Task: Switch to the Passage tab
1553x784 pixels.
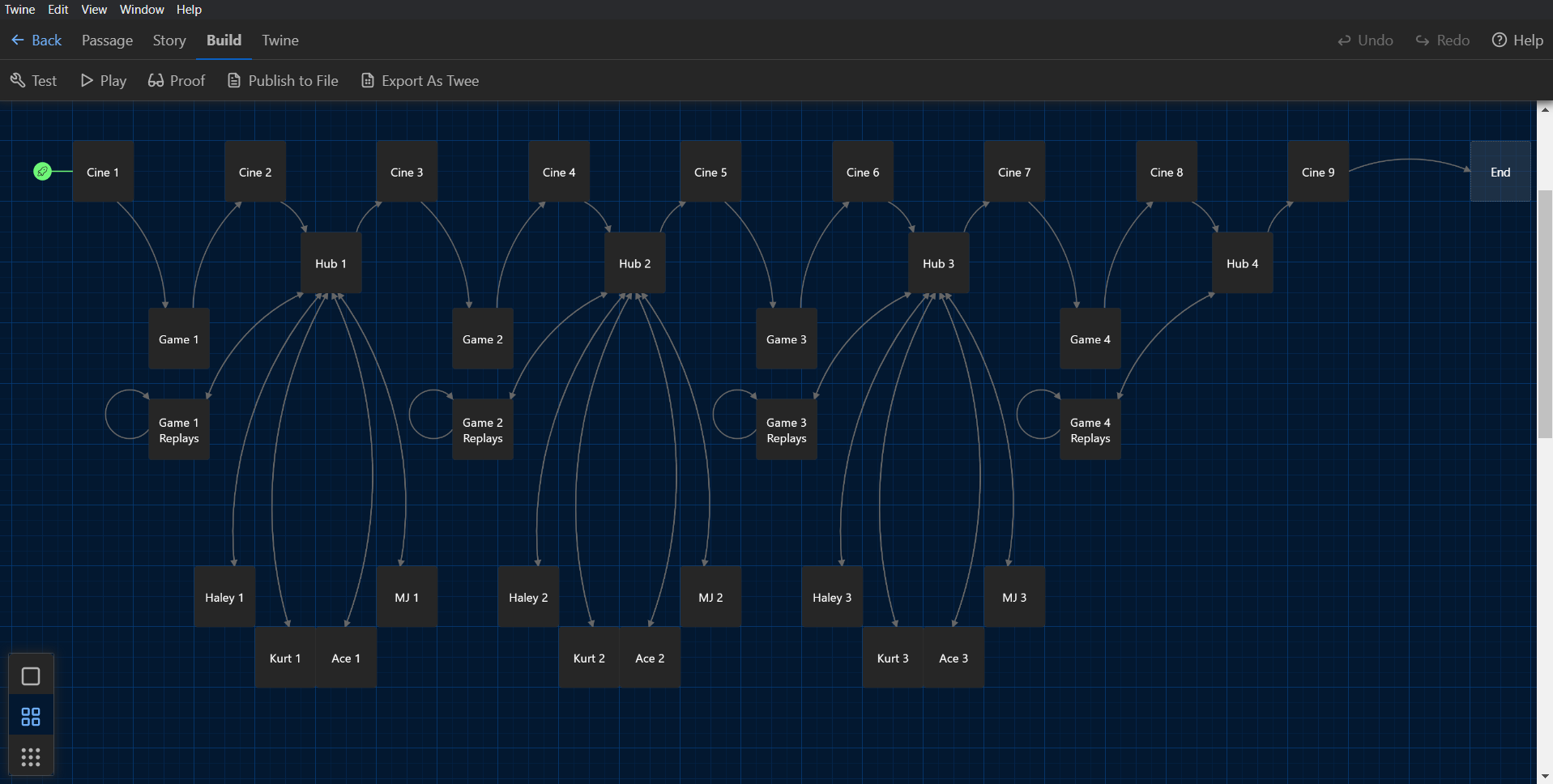Action: pyautogui.click(x=106, y=40)
